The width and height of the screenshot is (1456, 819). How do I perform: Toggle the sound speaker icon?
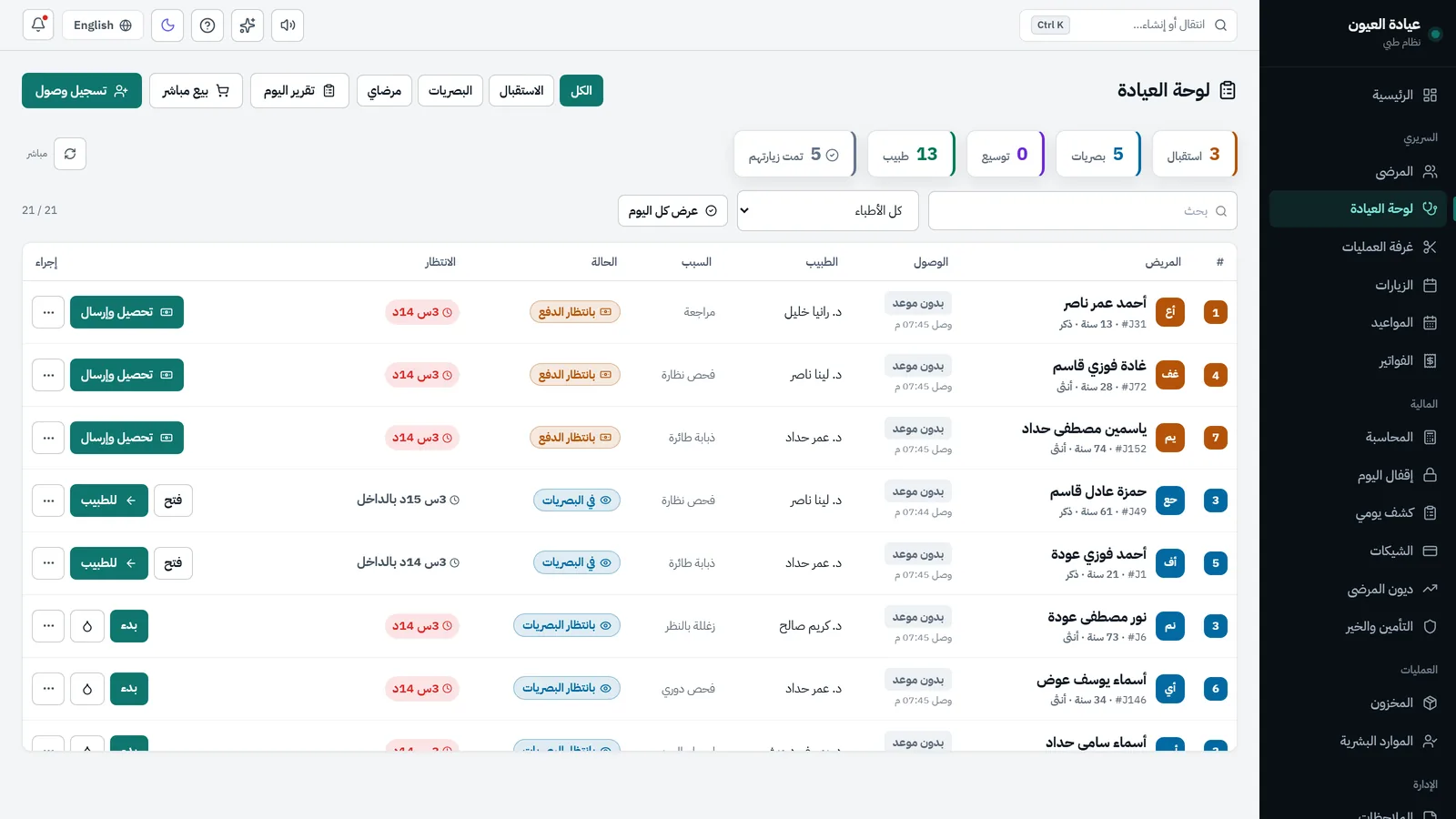(x=288, y=25)
